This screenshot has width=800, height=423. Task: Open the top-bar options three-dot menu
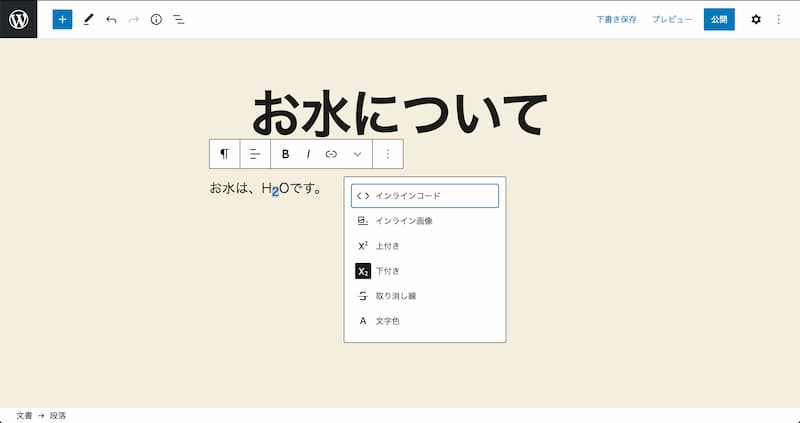click(x=779, y=19)
